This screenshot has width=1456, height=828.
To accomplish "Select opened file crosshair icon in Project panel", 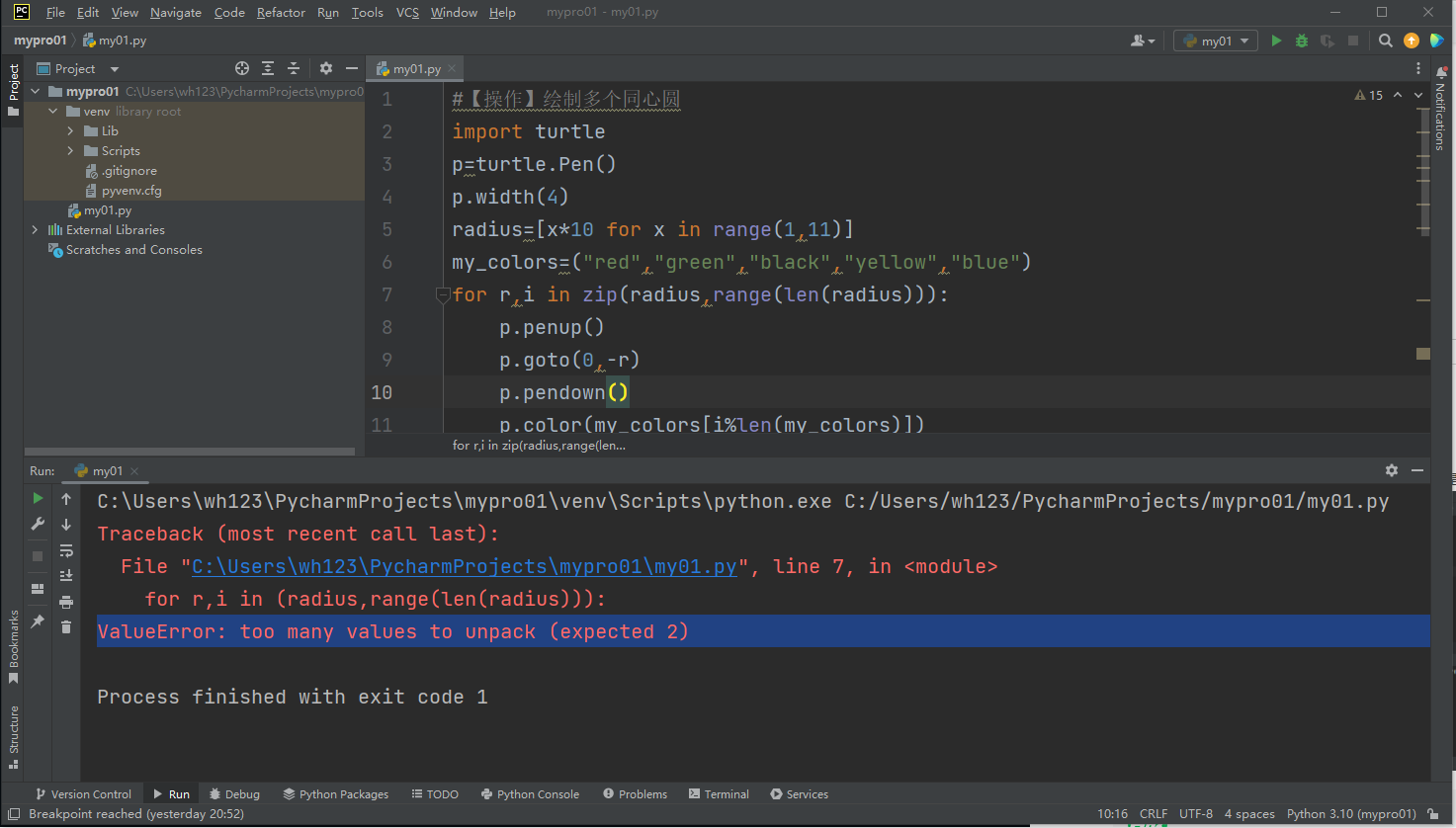I will pyautogui.click(x=242, y=68).
